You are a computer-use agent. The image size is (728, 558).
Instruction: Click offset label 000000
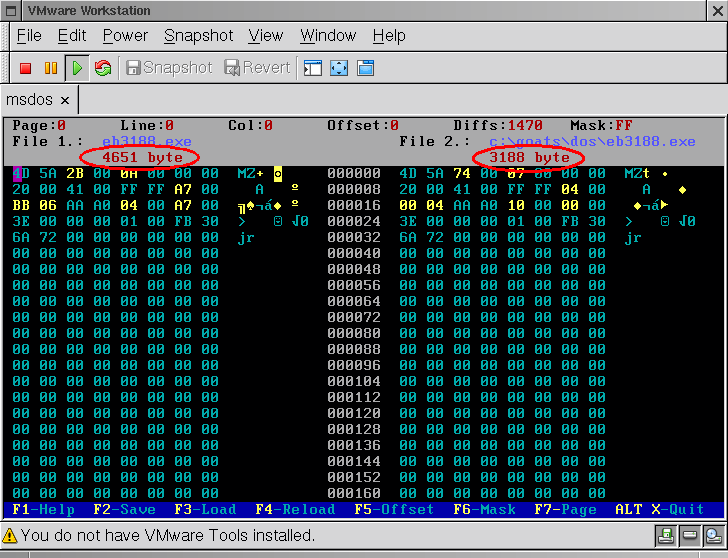354,174
